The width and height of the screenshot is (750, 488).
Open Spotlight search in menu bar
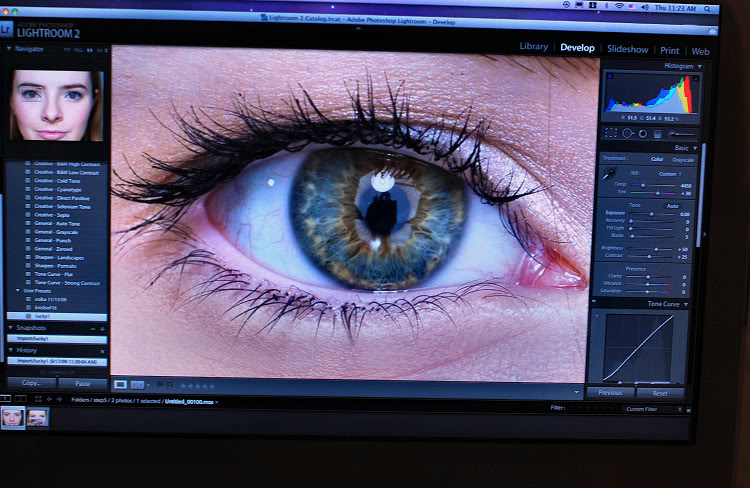(707, 9)
